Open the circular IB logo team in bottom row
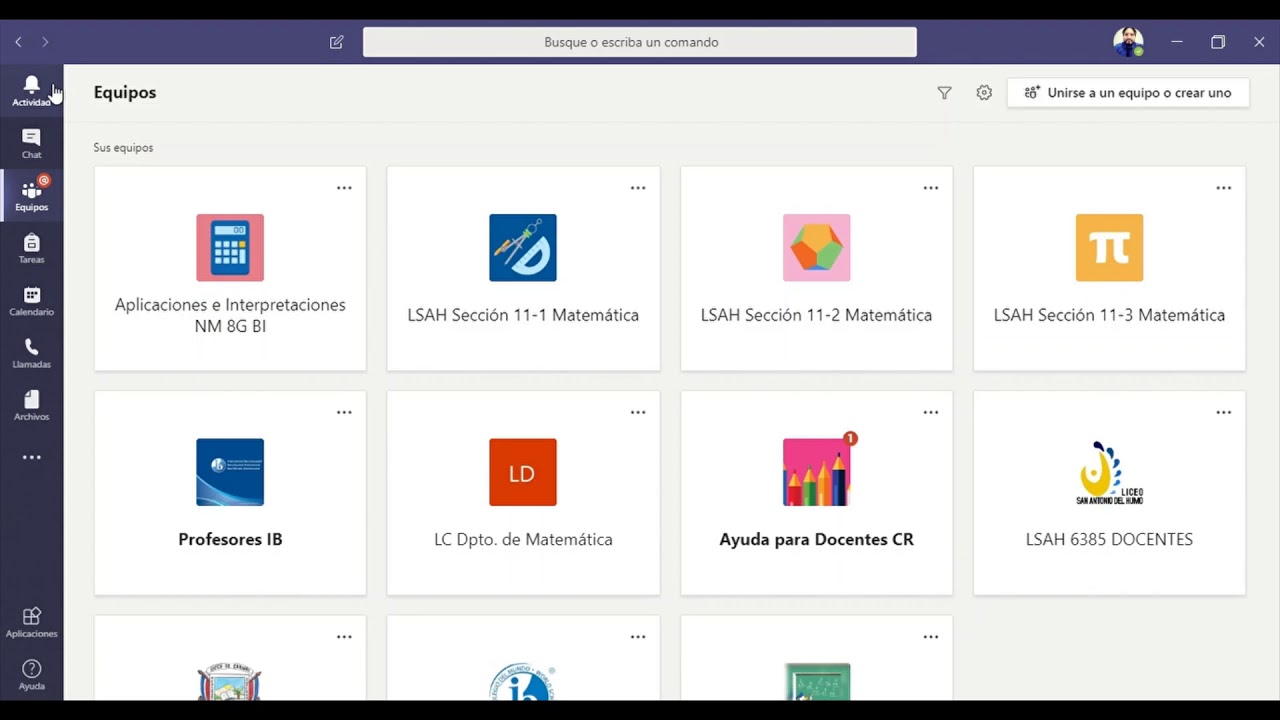1280x720 pixels. point(523,681)
